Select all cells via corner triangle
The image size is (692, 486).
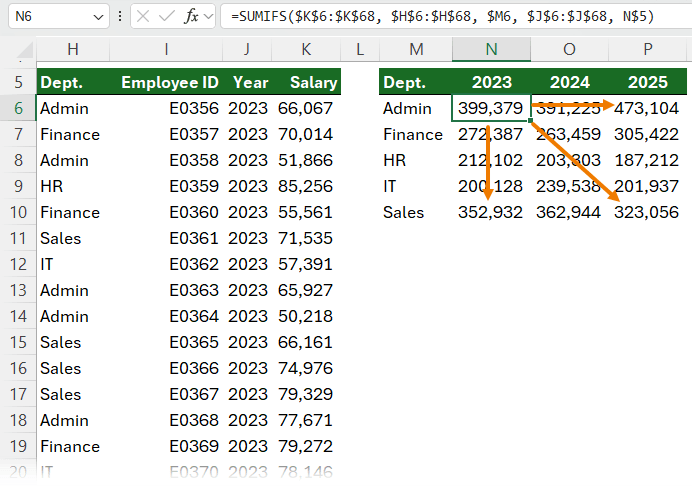tap(25, 50)
